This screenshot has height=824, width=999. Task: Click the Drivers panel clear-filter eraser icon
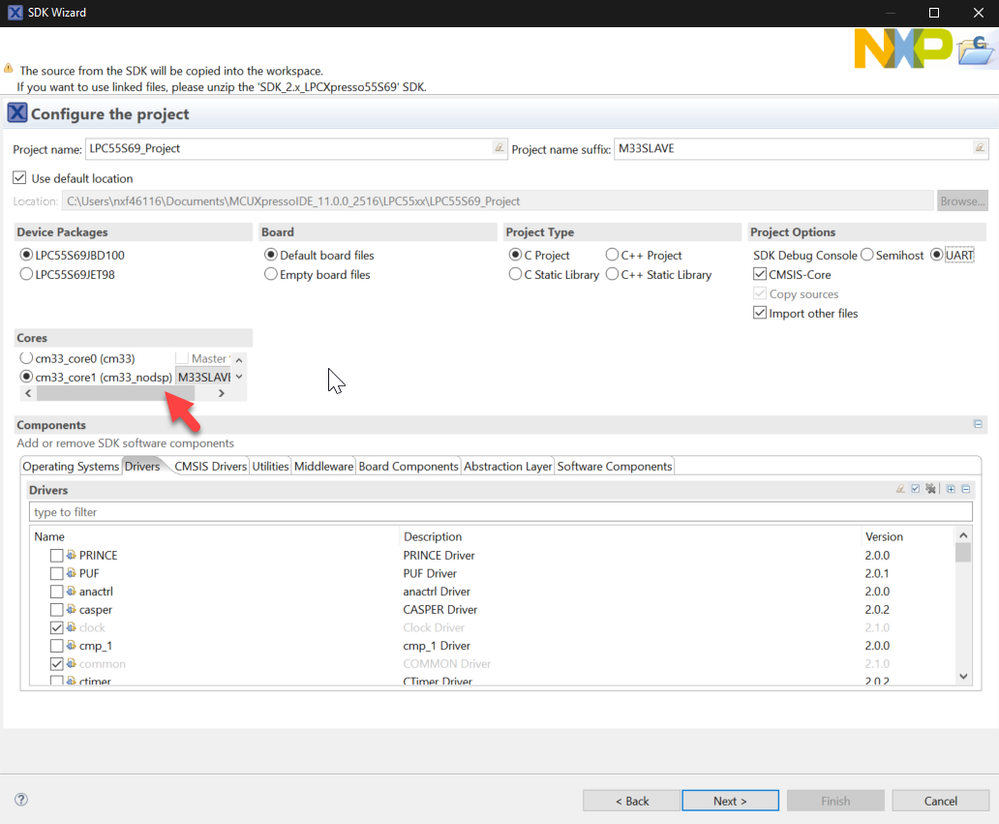point(900,489)
